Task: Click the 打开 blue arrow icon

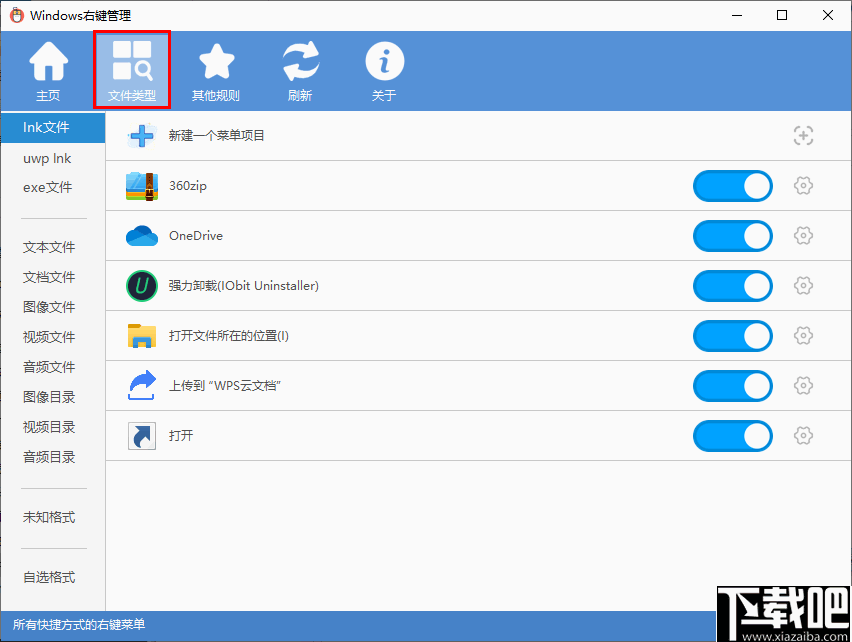Action: pos(142,436)
